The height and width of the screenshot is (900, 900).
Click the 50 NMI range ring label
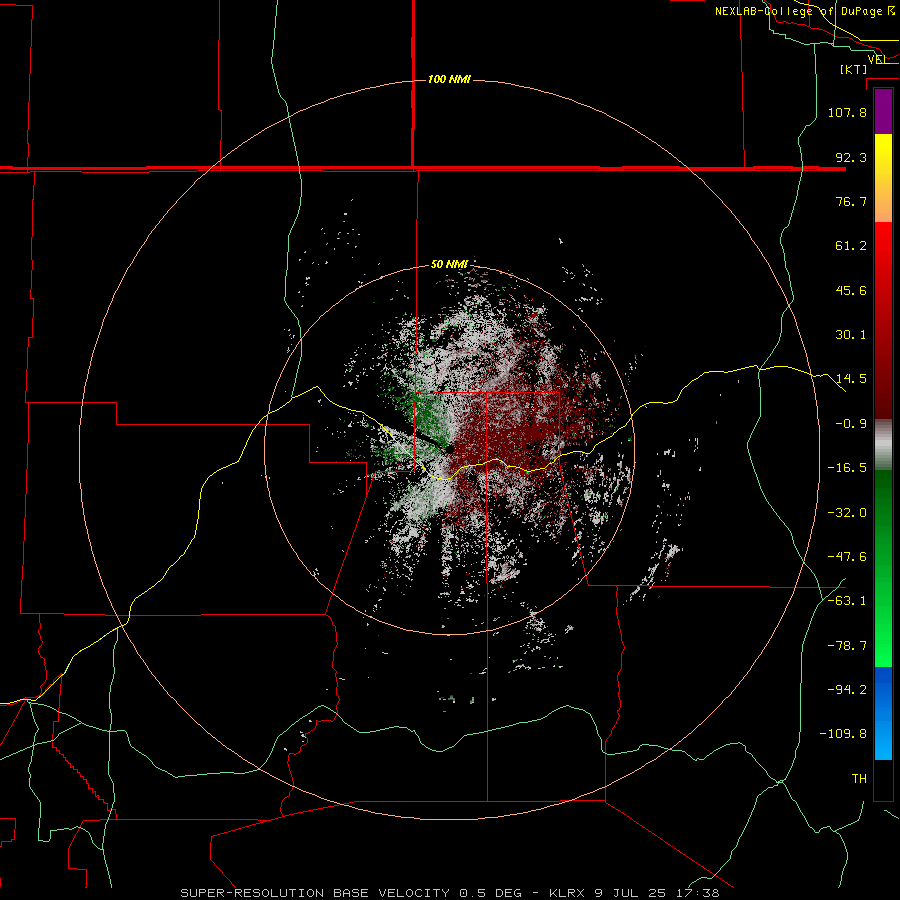[449, 264]
